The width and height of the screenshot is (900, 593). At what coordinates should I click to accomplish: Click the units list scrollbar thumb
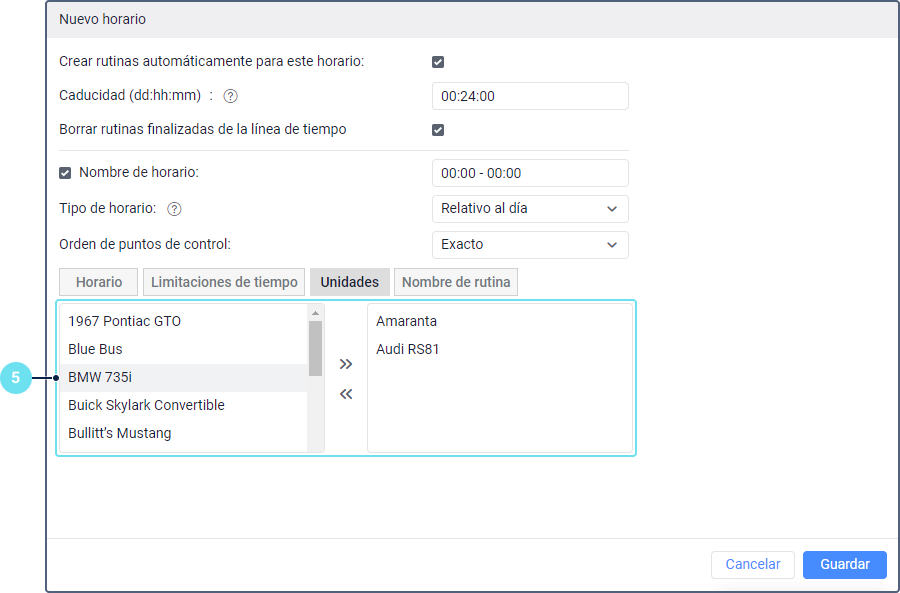(315, 348)
